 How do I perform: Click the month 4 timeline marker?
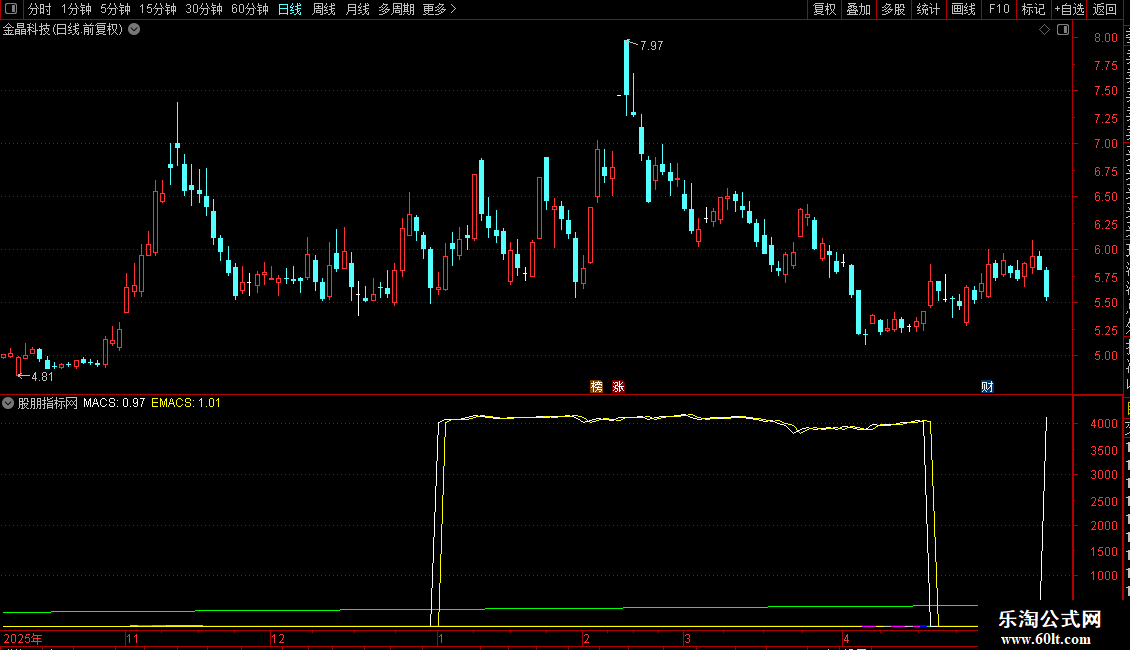[847, 638]
